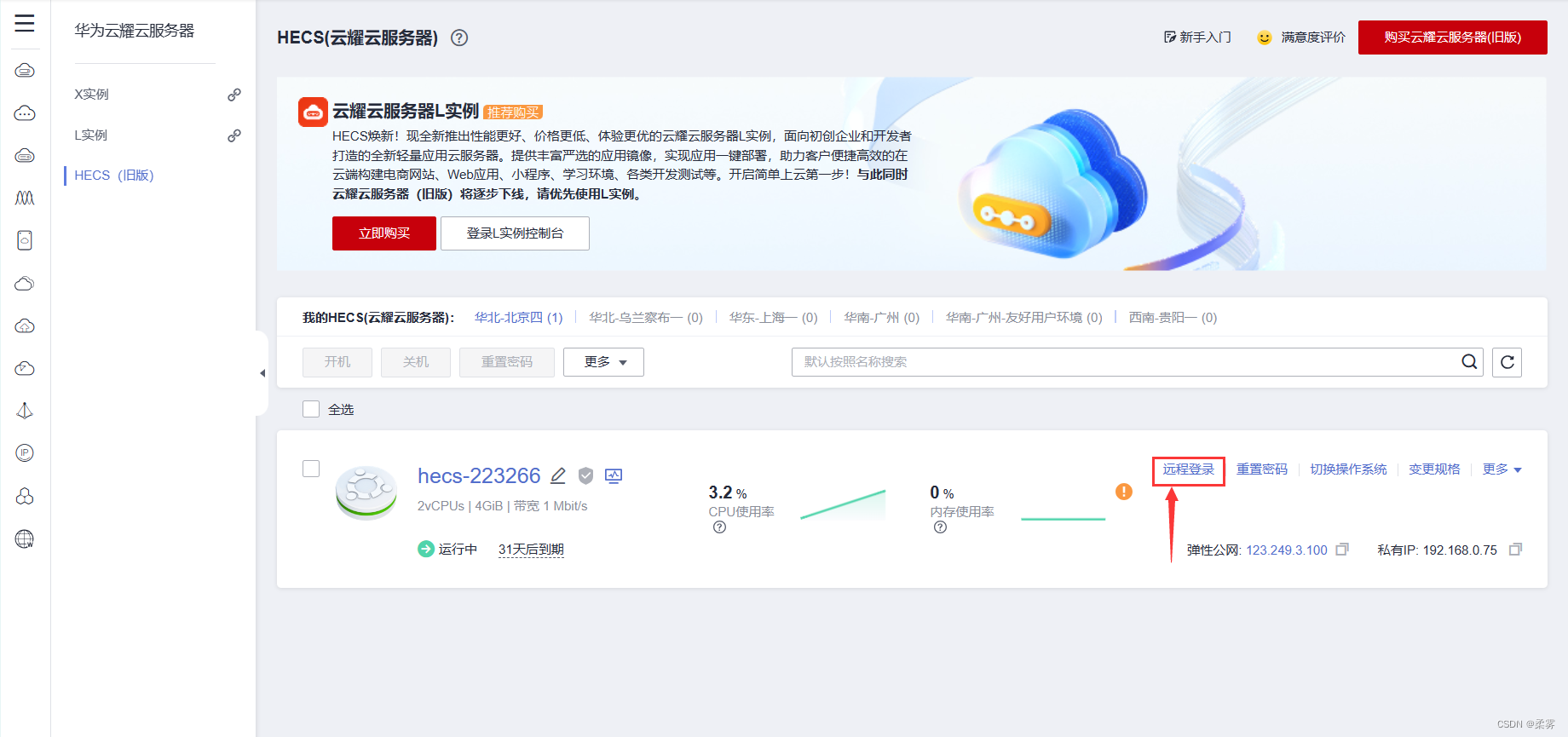Open the sidebar cloud phone card icon
Screen dimensions: 1568x737
25,240
